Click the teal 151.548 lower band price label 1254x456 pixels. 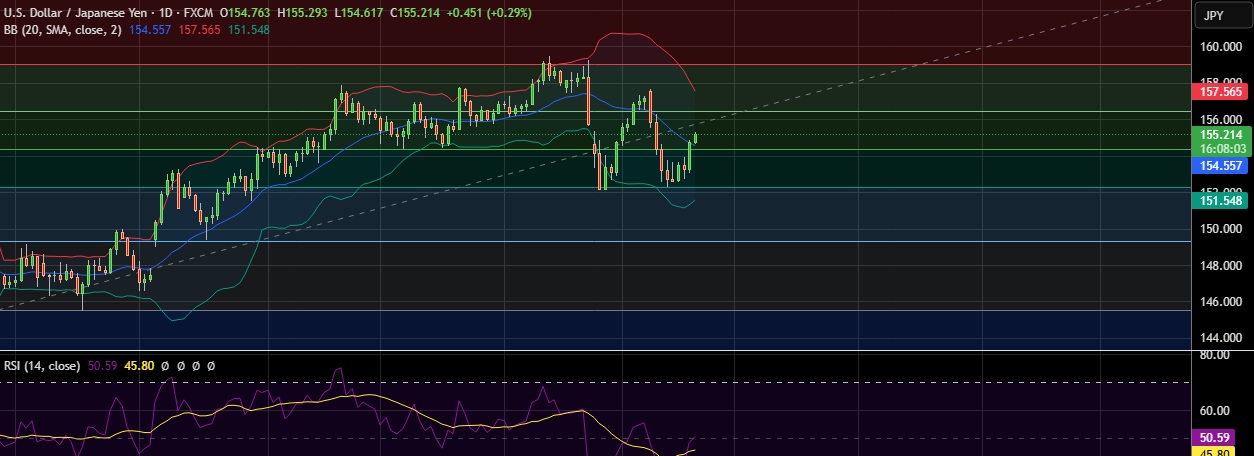coord(1222,201)
